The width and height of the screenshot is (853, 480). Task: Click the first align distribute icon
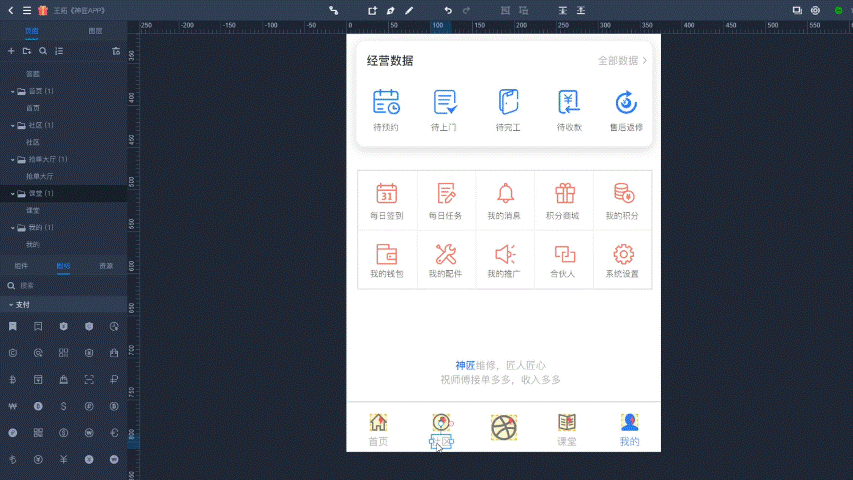click(563, 10)
